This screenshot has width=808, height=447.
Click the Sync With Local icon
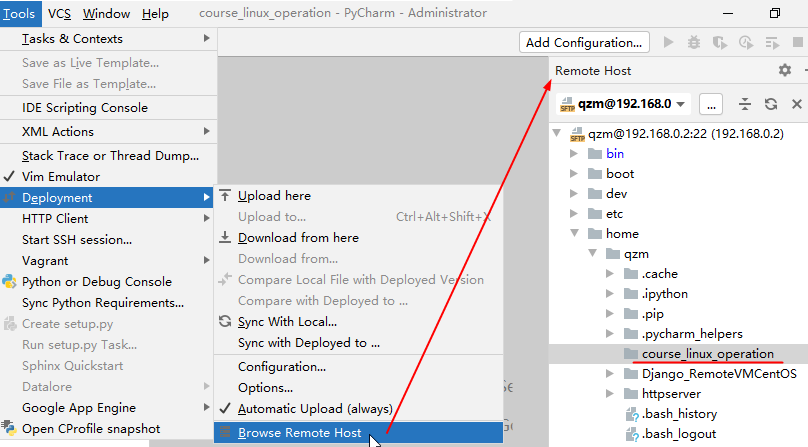click(225, 321)
